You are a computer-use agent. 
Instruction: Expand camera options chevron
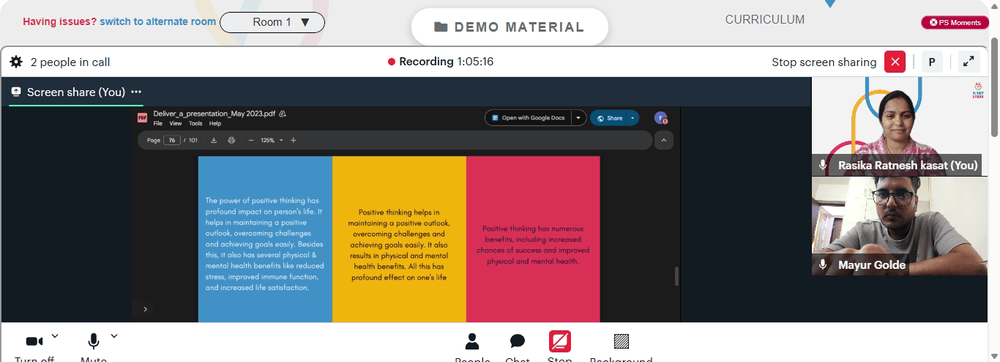[54, 336]
